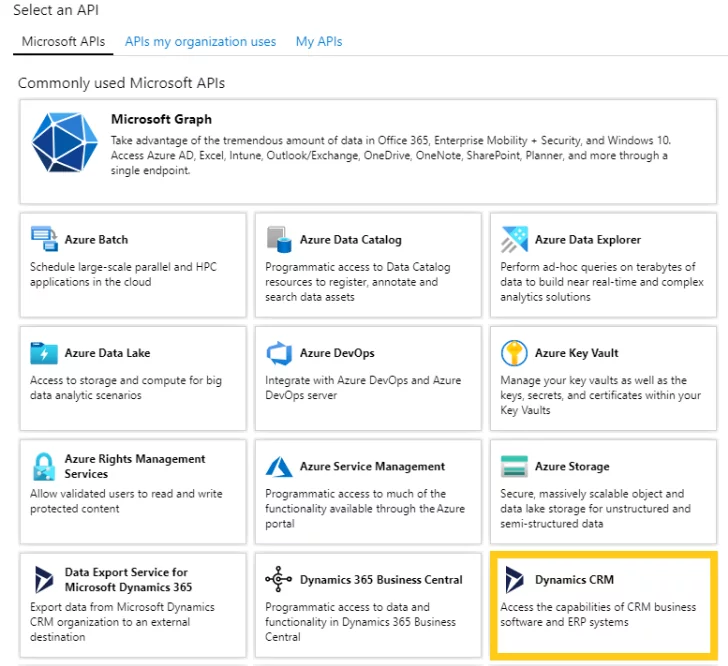Image resolution: width=728 pixels, height=666 pixels.
Task: Select the Azure Data Catalog title
Action: click(x=351, y=240)
